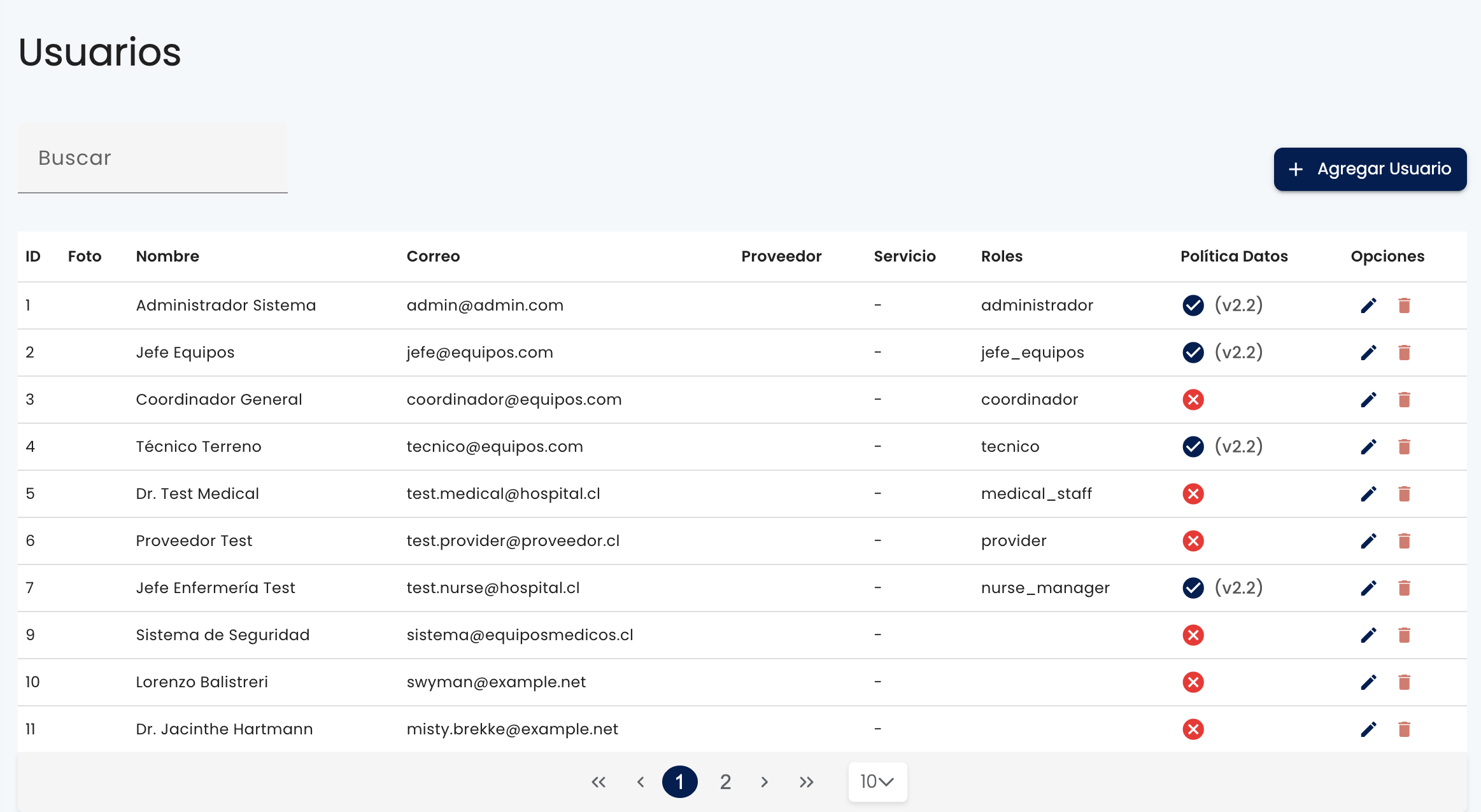1481x812 pixels.
Task: Edit the Administrador Sistema user
Action: [x=1368, y=306]
